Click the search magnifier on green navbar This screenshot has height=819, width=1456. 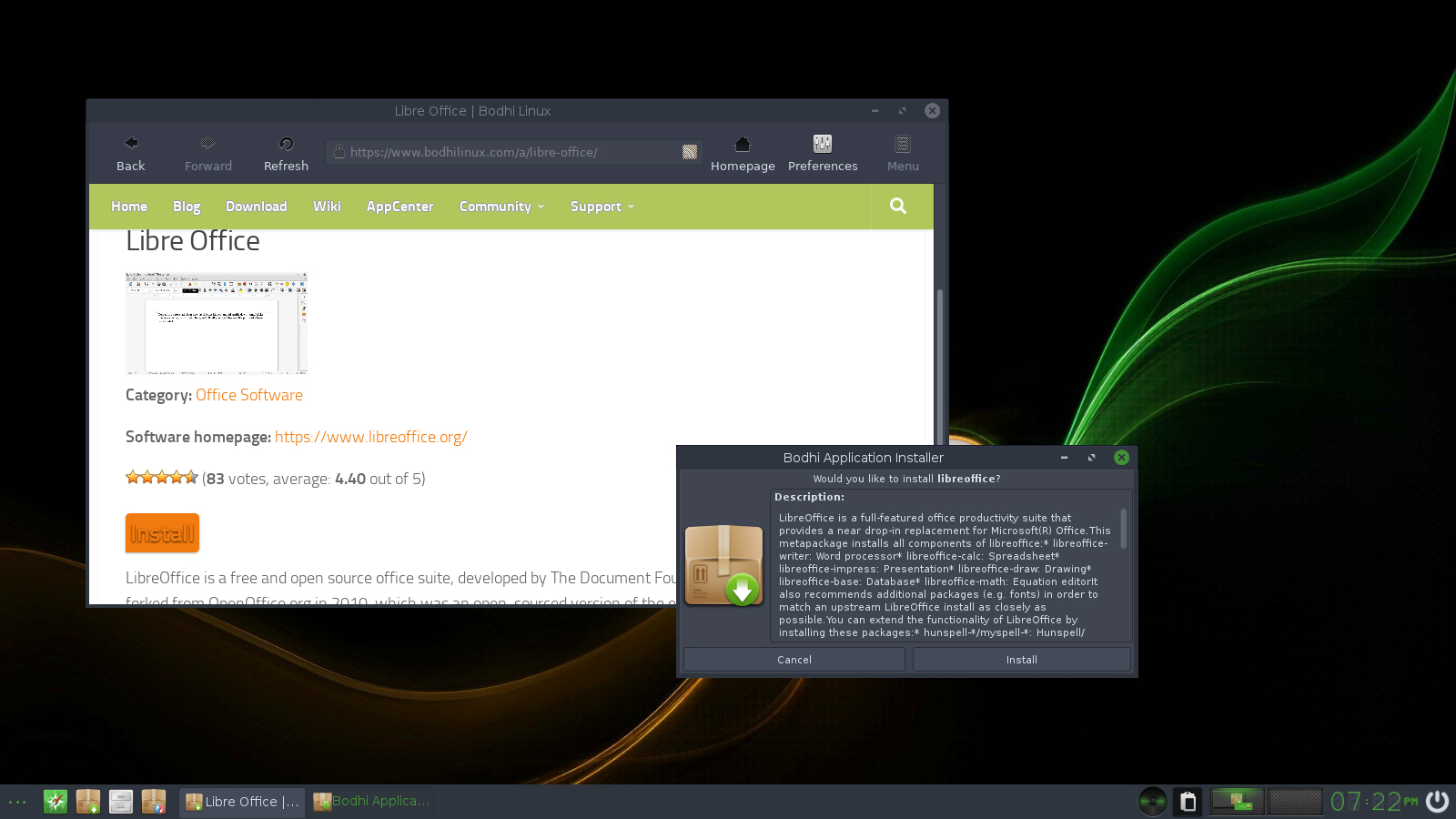coord(898,206)
